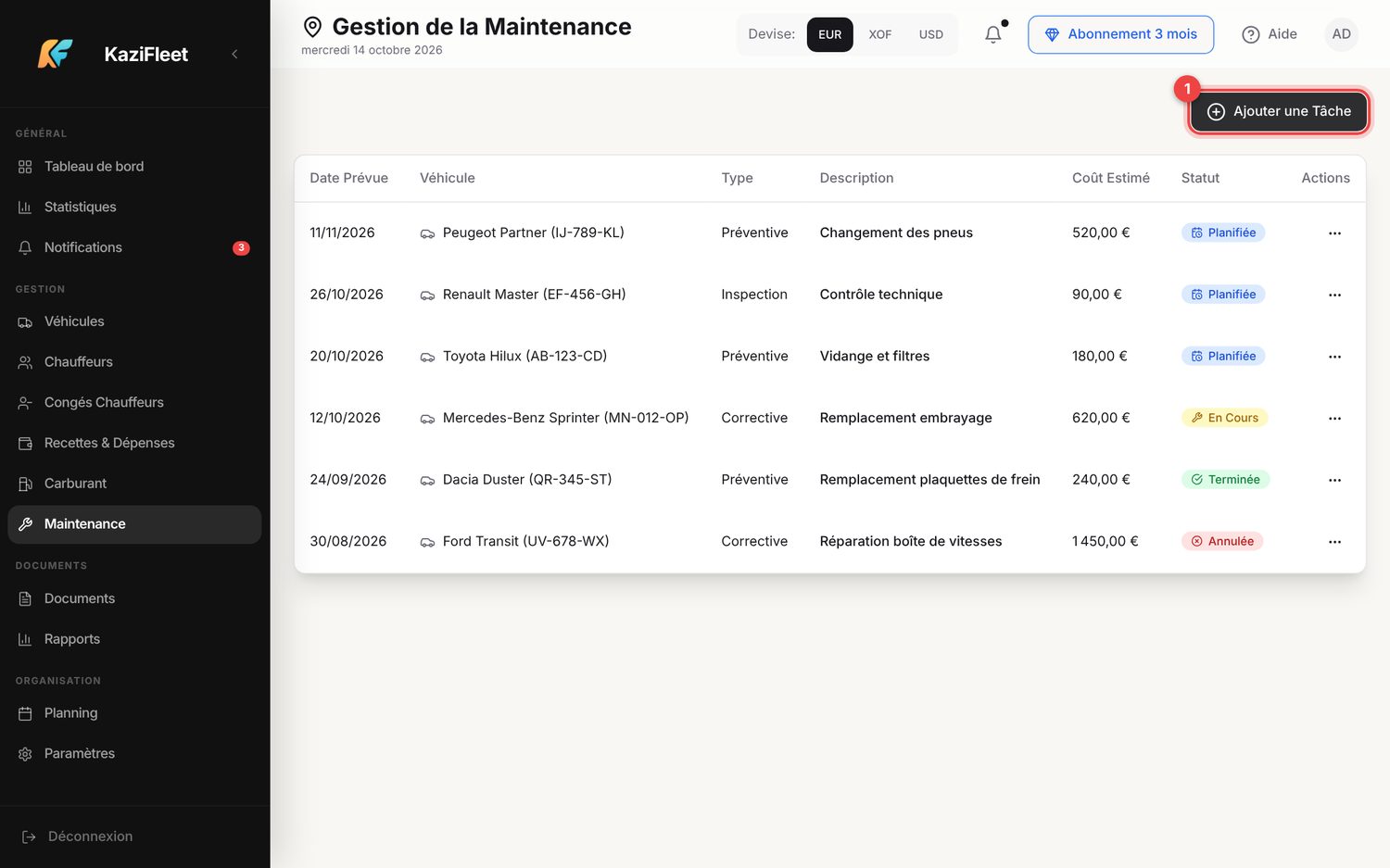This screenshot has height=868, width=1390.
Task: Open actions menu for Ford Transit row
Action: click(1334, 542)
